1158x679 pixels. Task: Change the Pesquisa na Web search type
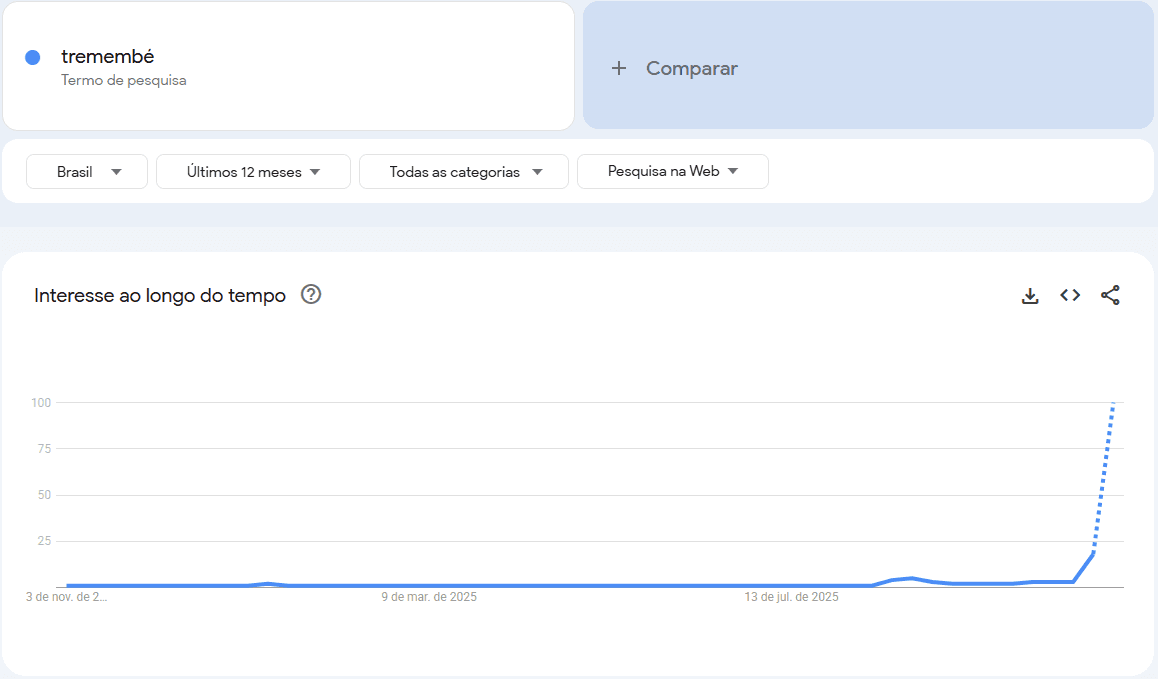point(672,171)
